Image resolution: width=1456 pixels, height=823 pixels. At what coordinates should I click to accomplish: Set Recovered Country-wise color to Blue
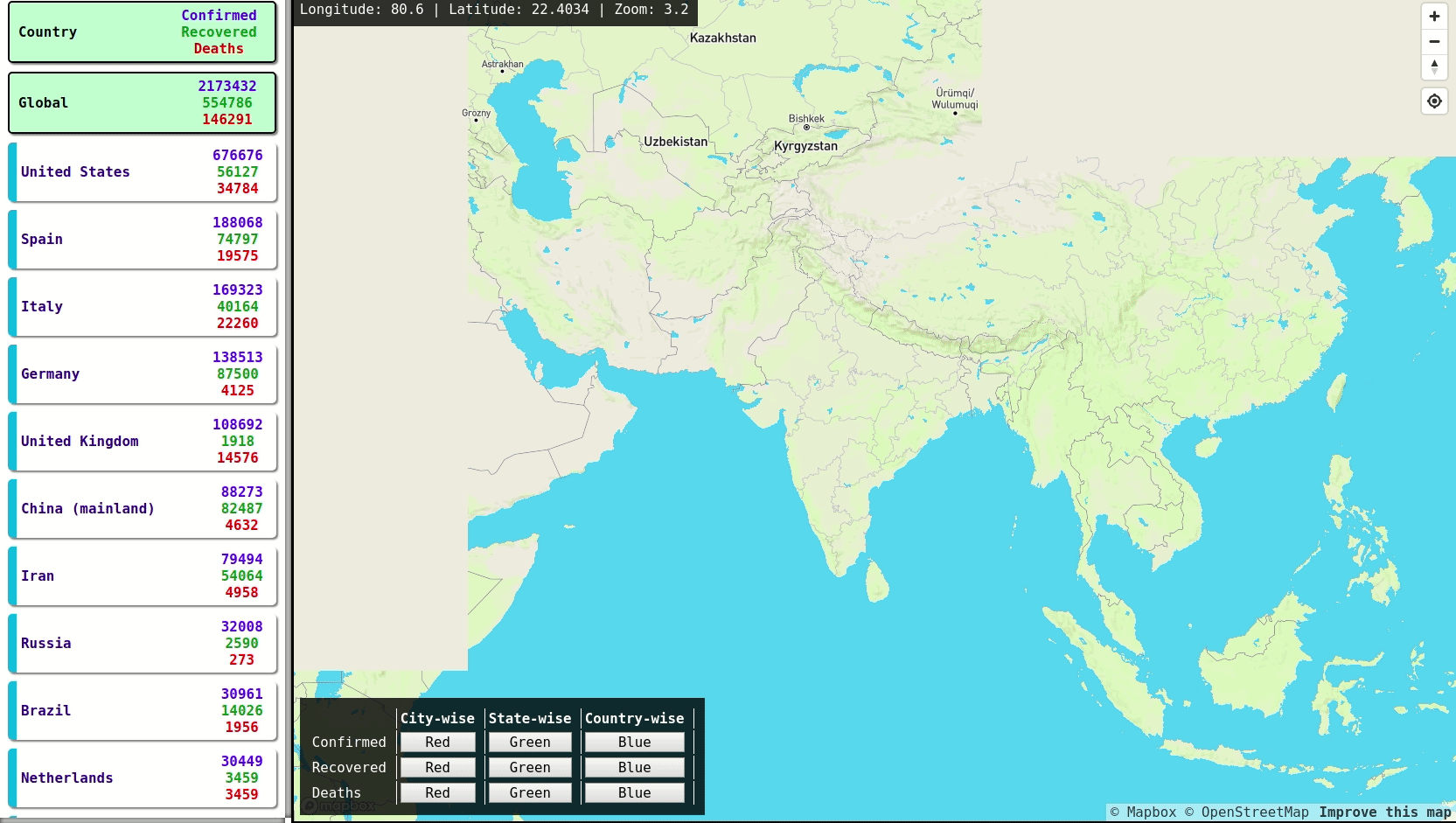click(x=635, y=768)
